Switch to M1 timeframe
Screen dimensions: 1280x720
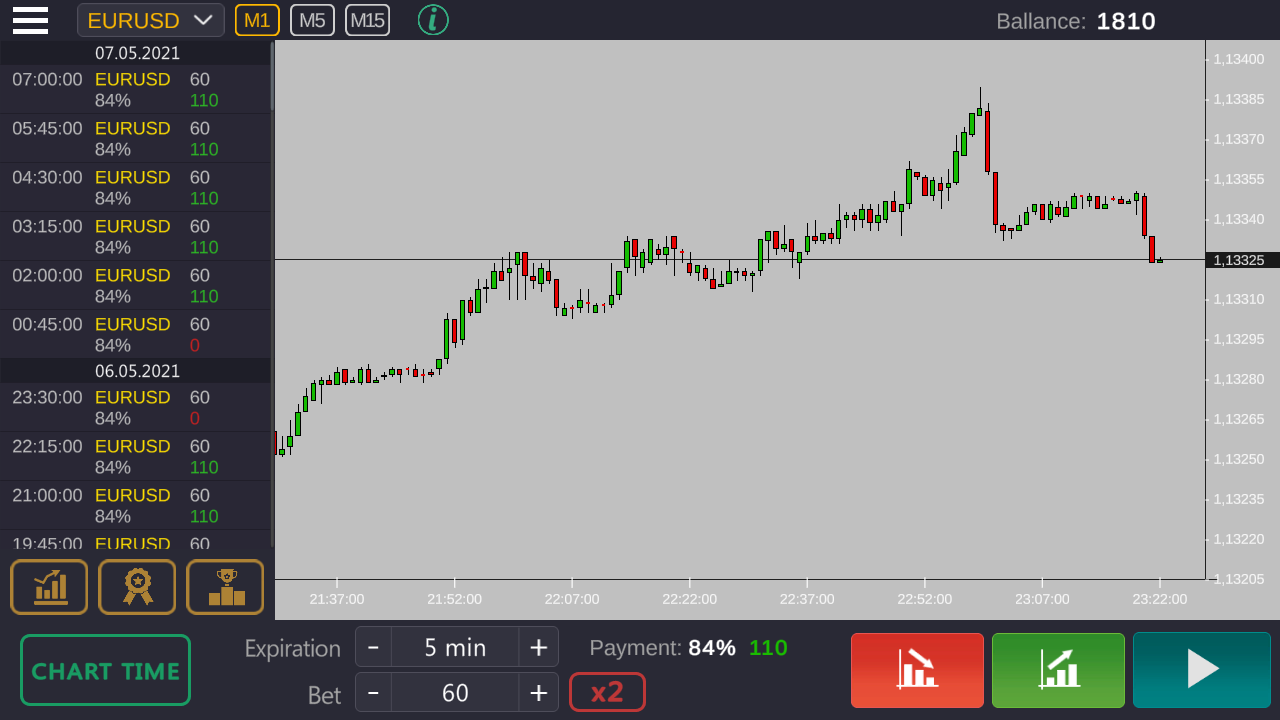pos(257,20)
